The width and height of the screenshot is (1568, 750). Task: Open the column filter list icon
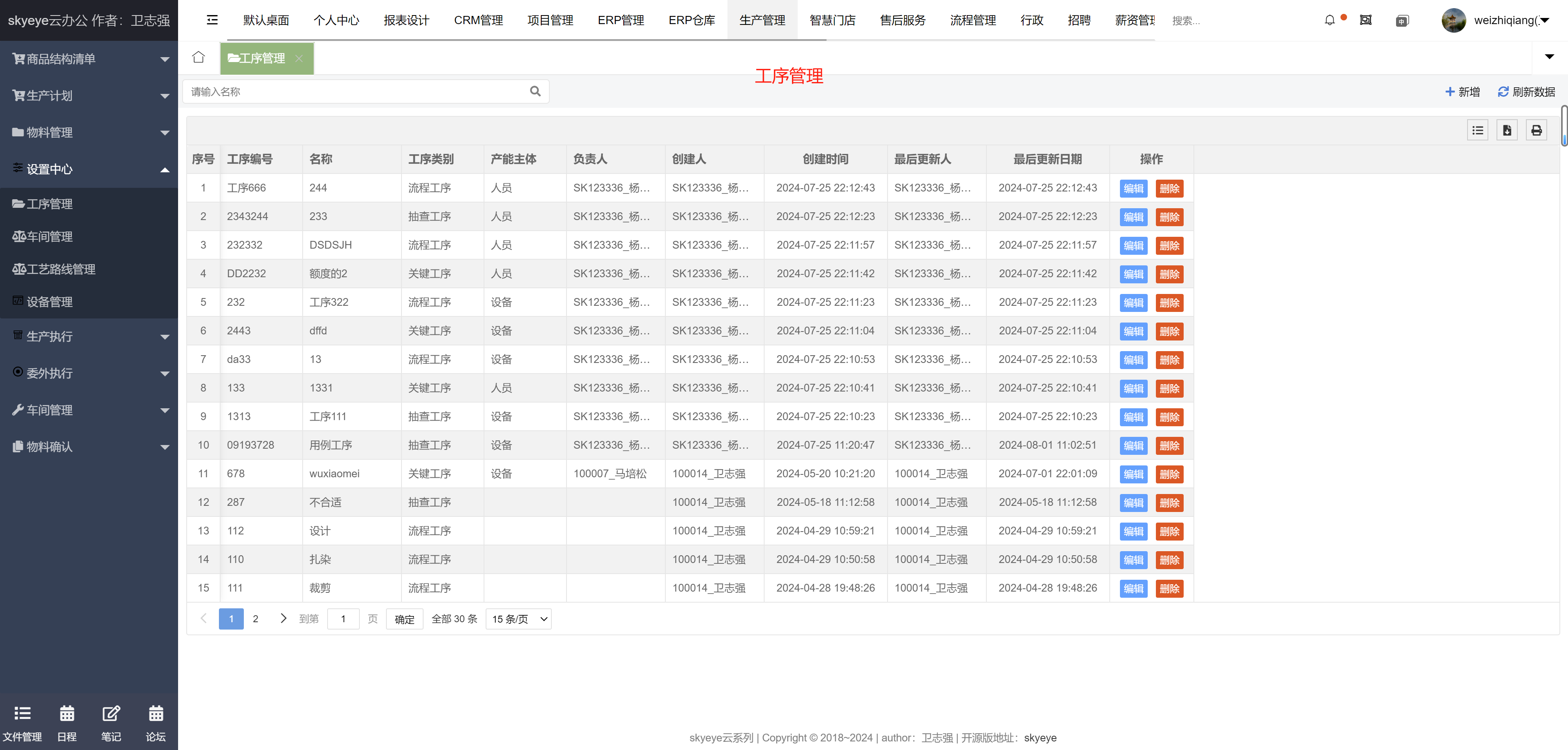point(1477,130)
